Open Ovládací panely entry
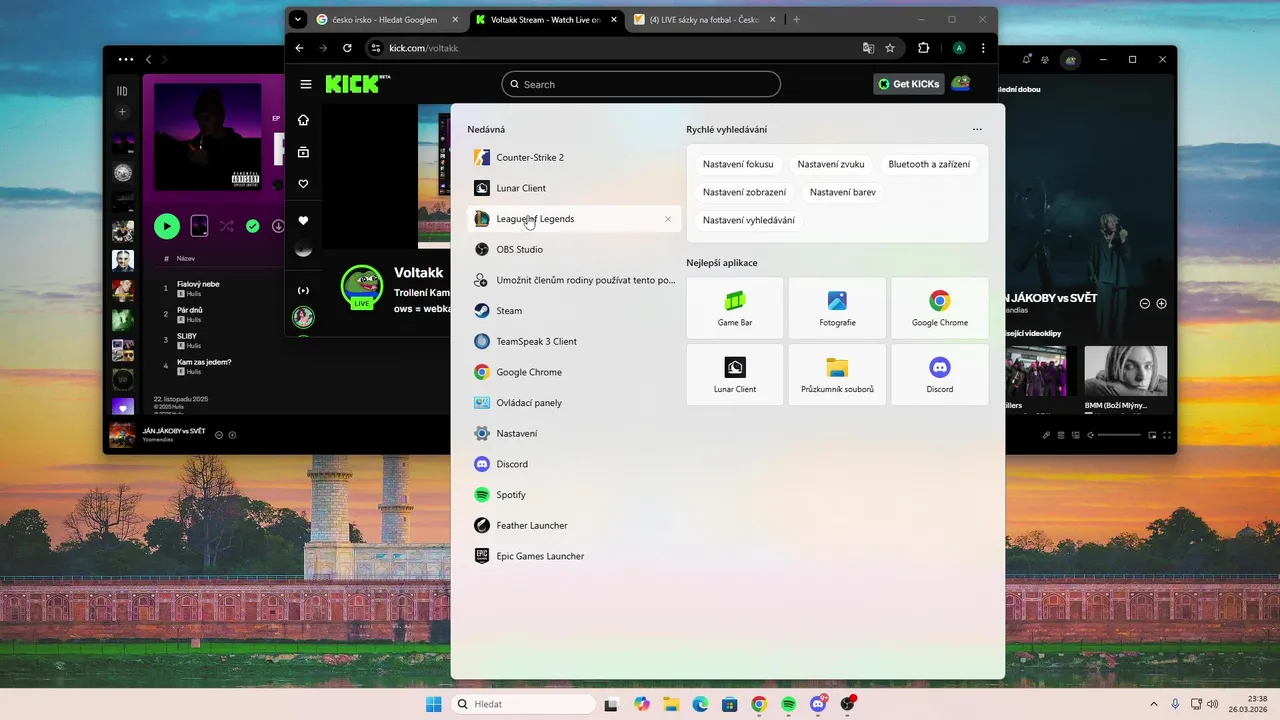1280x720 pixels. tap(574, 403)
